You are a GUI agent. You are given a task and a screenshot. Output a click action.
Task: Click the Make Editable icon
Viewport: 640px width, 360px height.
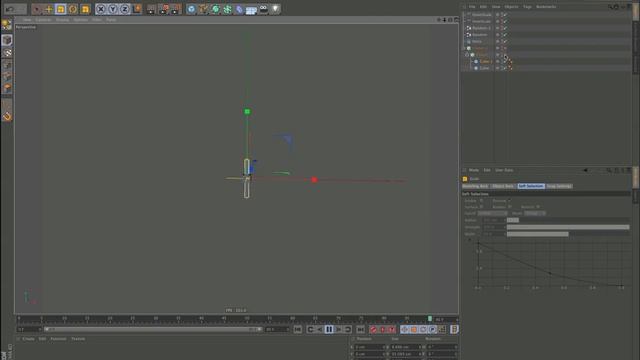point(7,24)
